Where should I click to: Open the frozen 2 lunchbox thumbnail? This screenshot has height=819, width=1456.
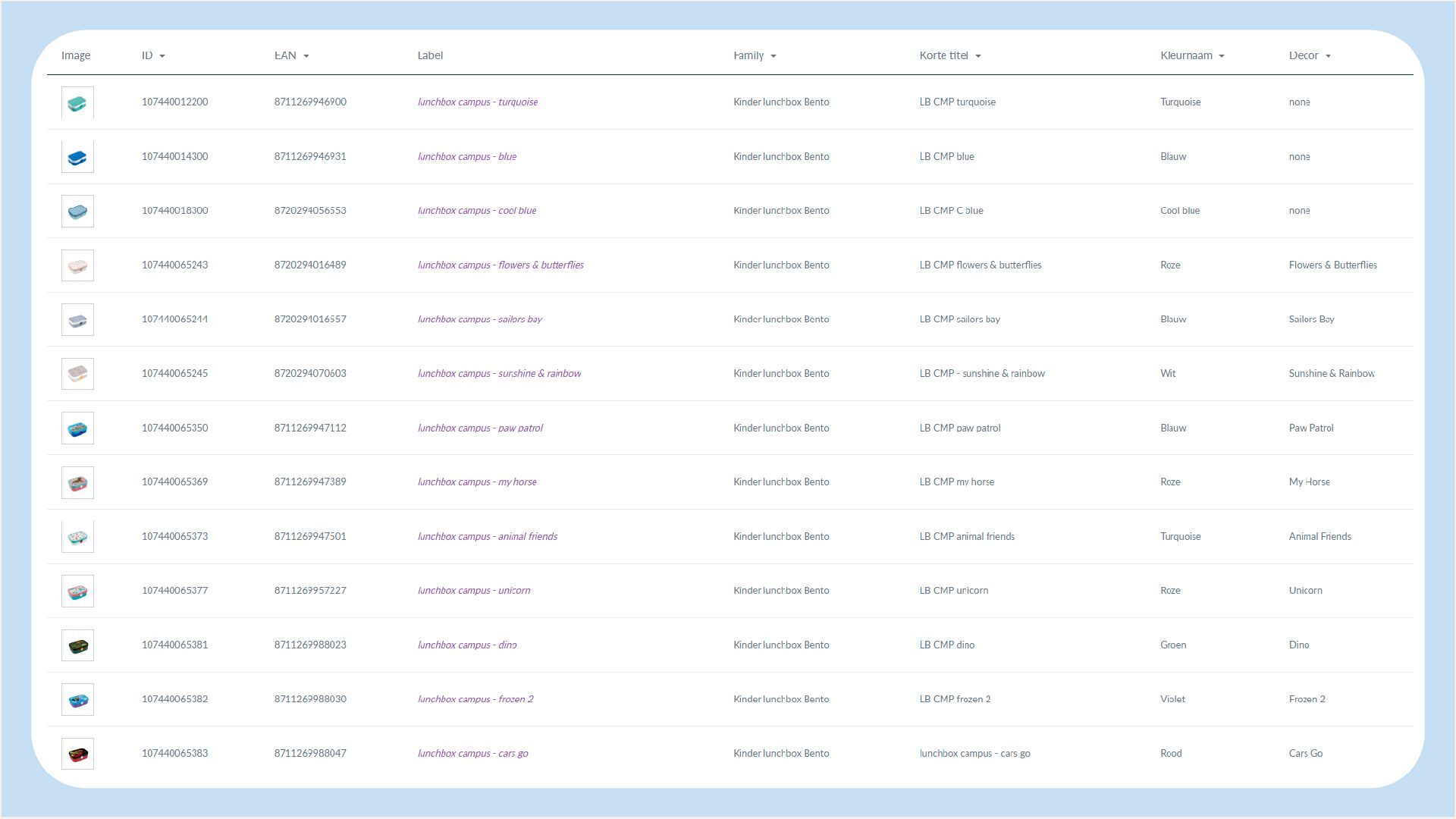click(x=77, y=699)
